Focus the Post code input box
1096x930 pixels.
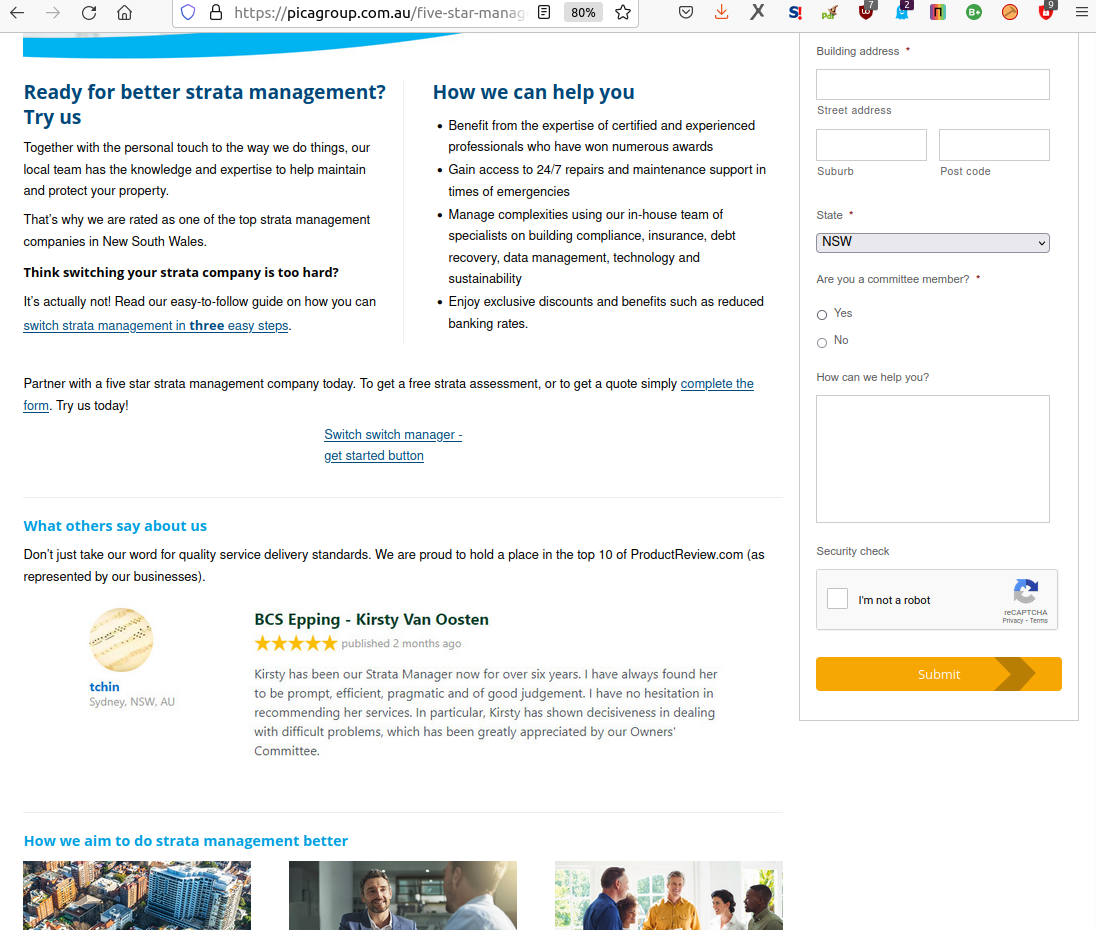pos(993,145)
